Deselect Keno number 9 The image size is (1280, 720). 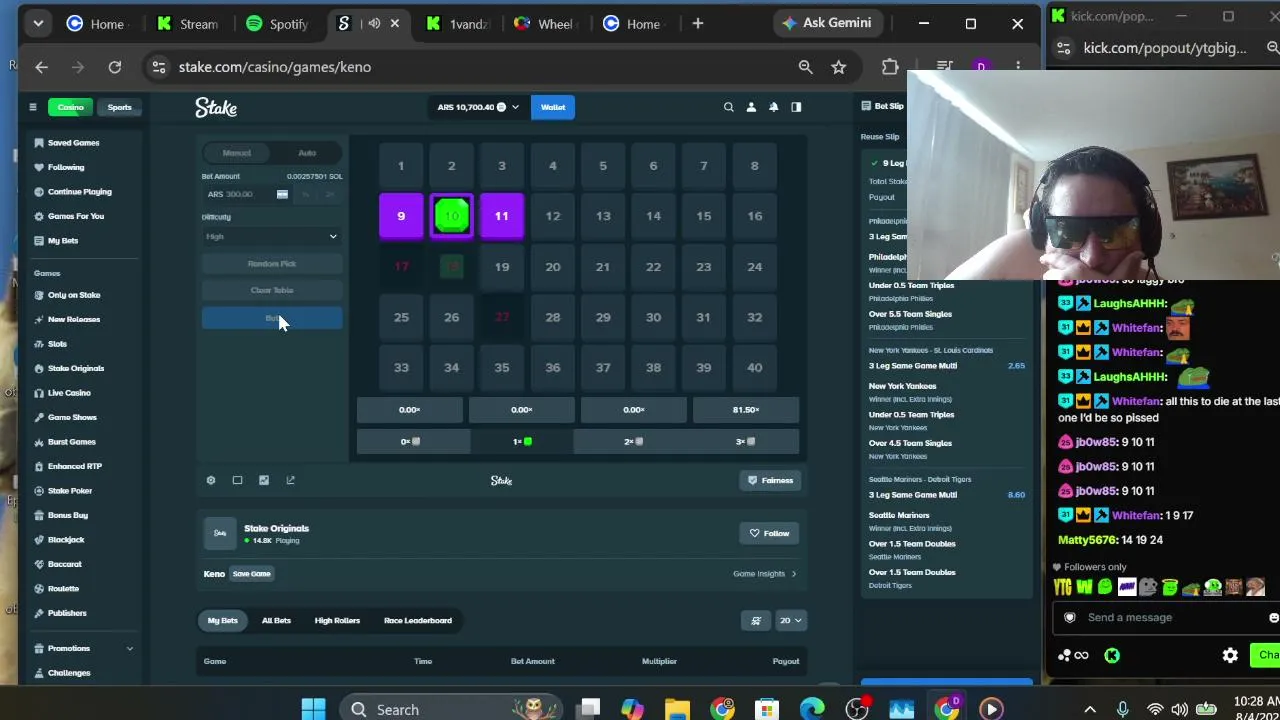401,216
